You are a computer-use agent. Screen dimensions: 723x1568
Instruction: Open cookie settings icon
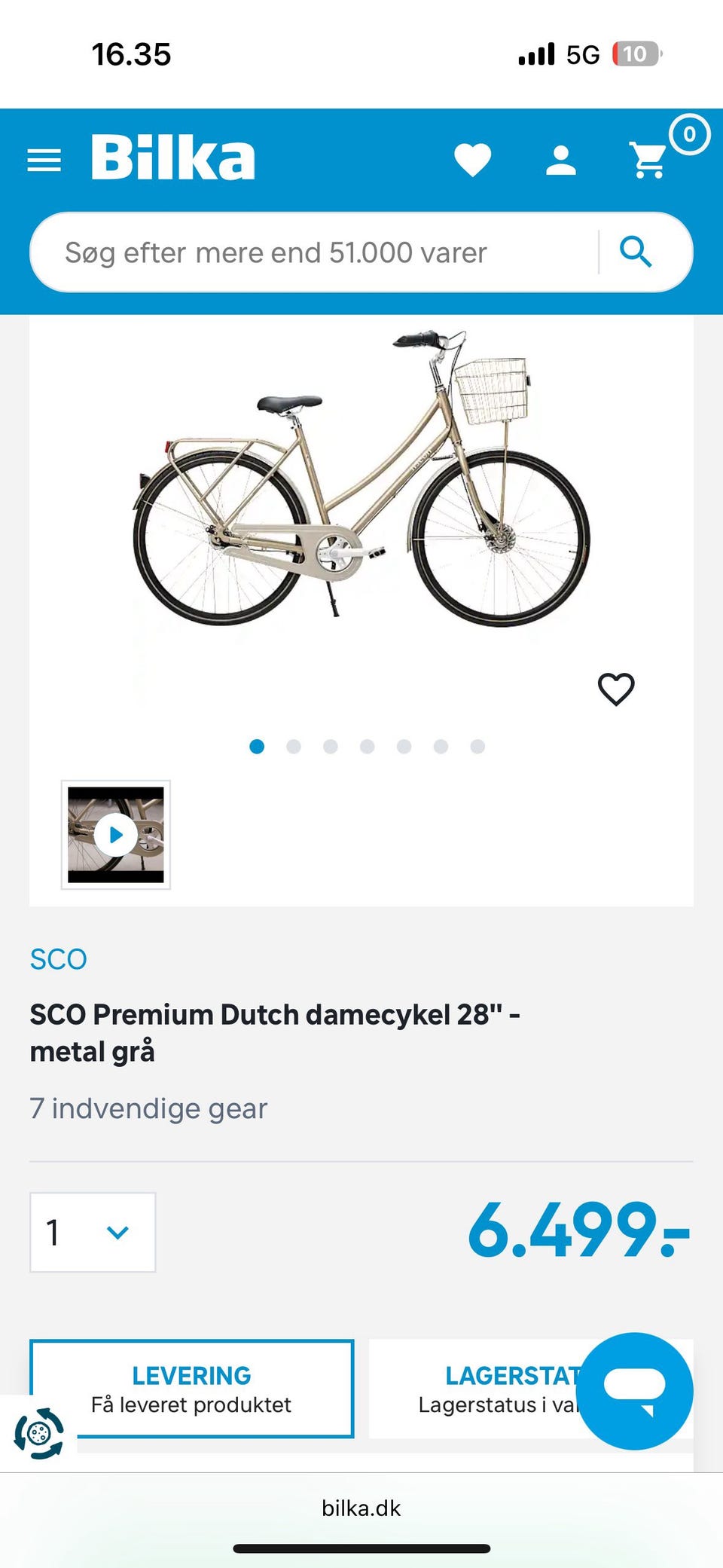[39, 1432]
